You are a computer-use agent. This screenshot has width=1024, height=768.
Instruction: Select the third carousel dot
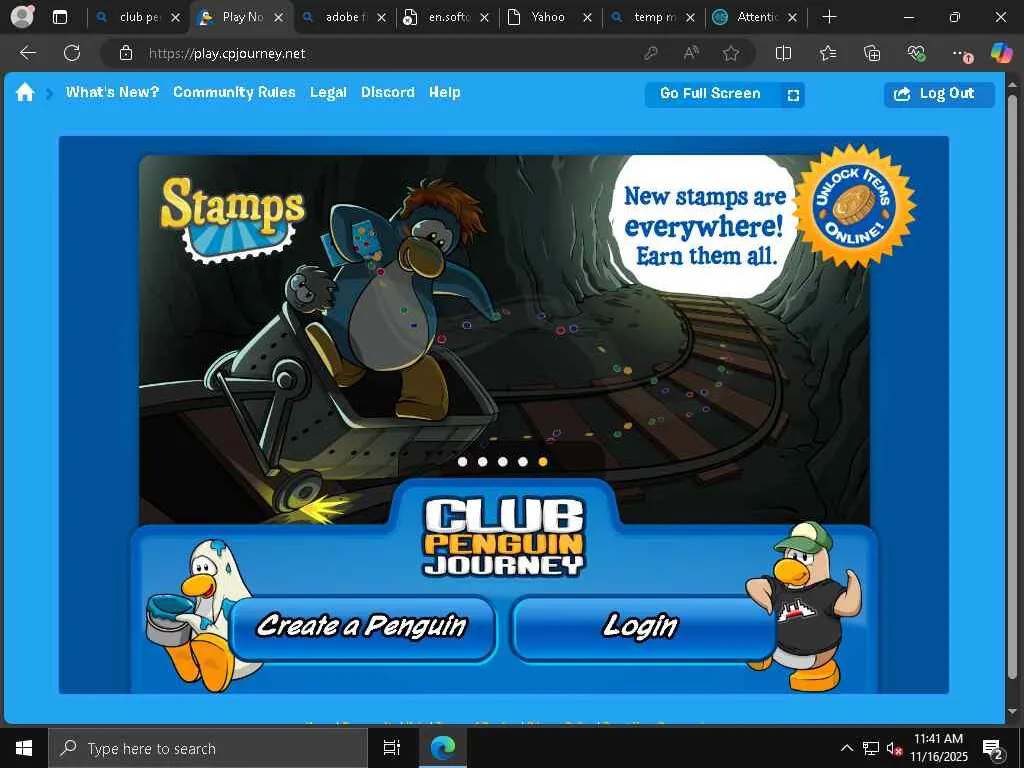point(503,462)
